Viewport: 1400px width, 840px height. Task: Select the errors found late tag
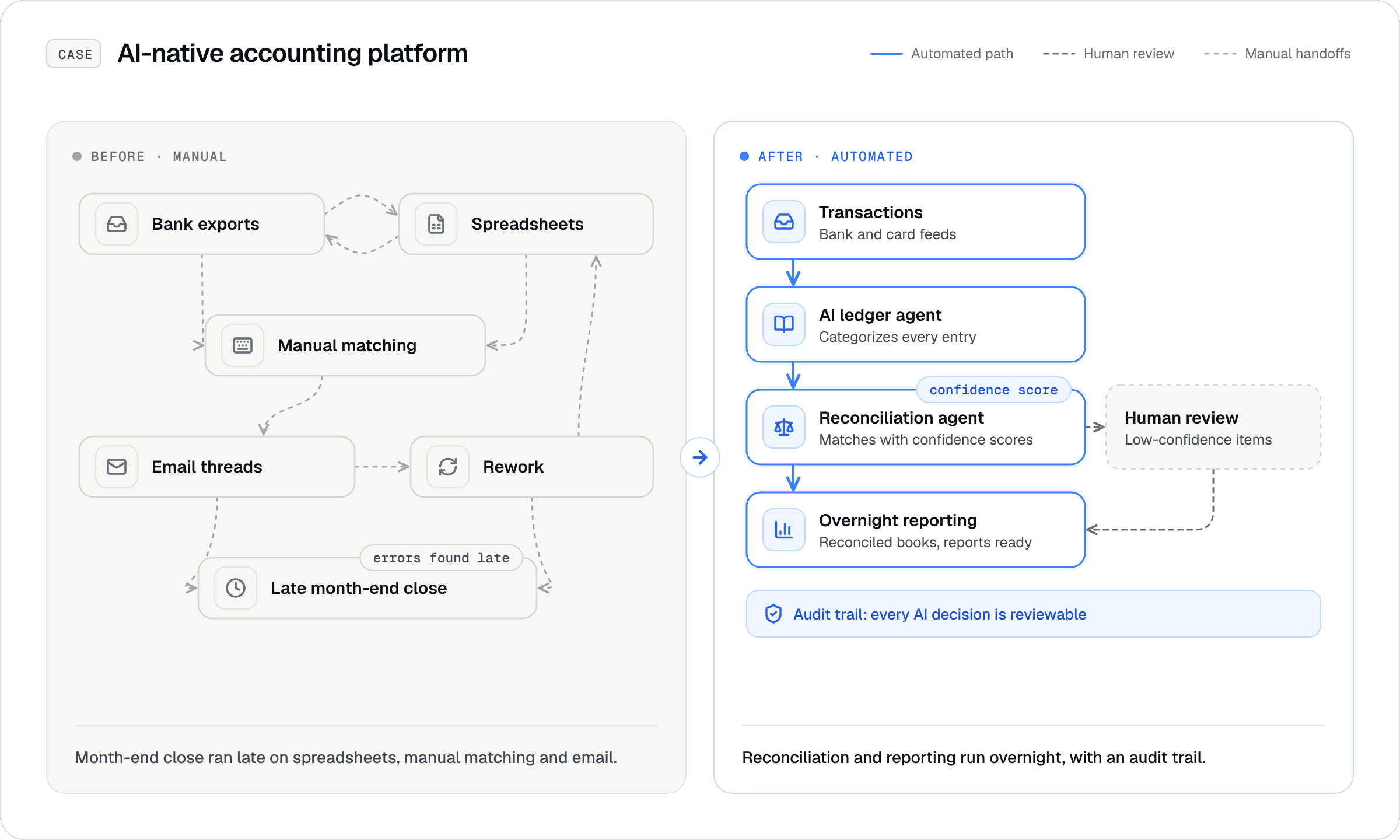pyautogui.click(x=441, y=558)
